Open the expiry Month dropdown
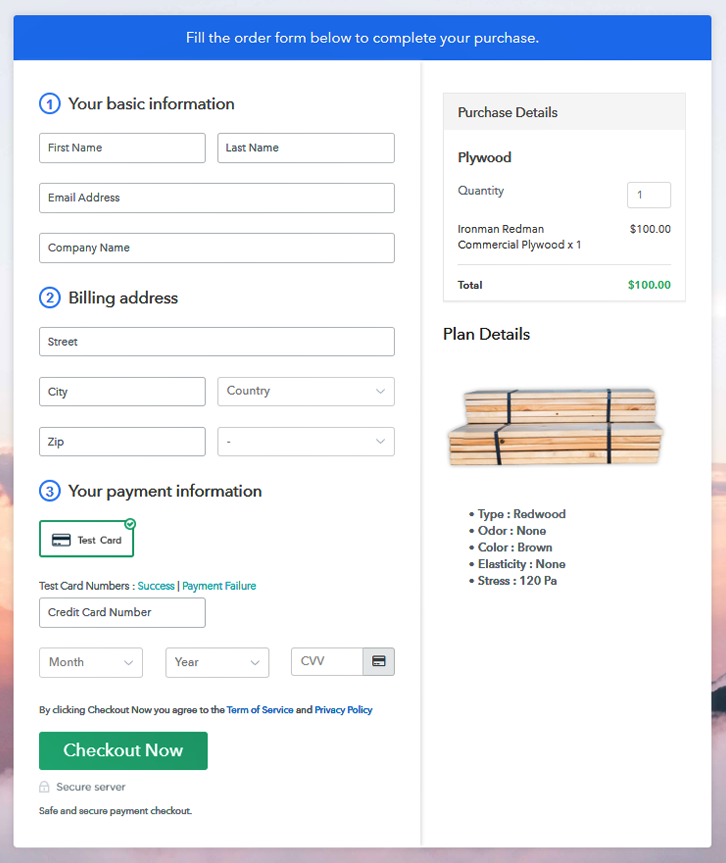 coord(90,662)
